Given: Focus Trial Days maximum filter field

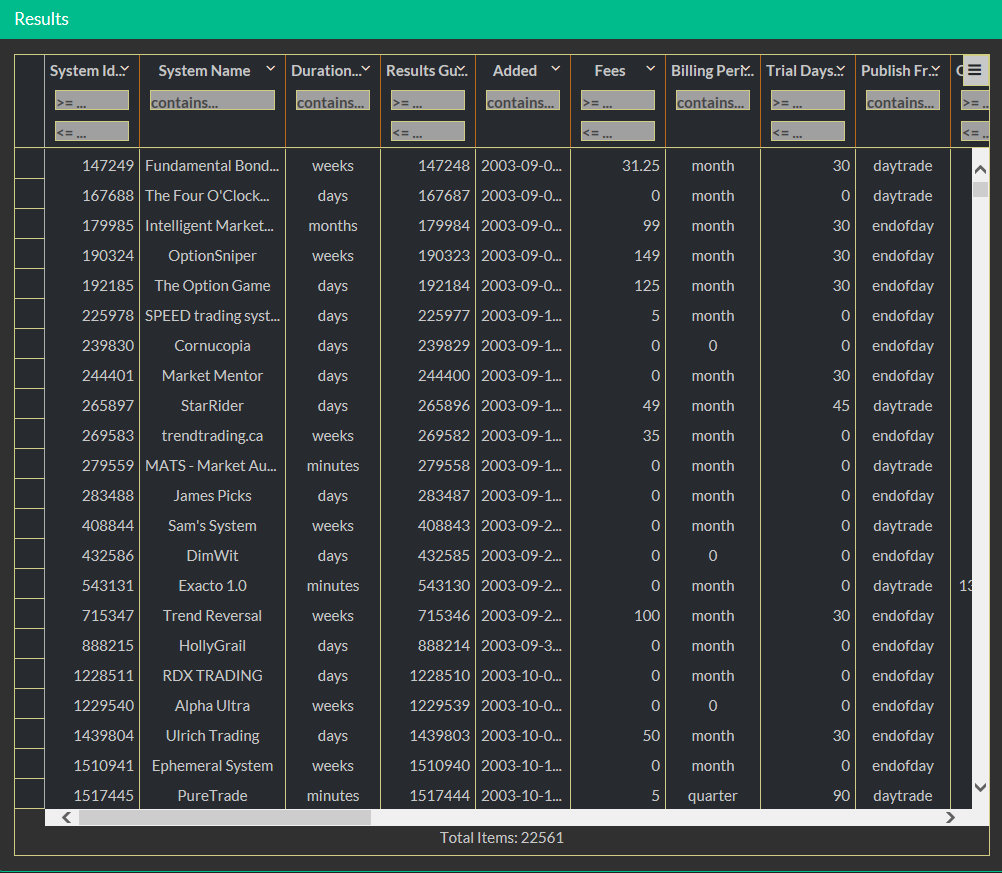Looking at the screenshot, I should pyautogui.click(x=808, y=132).
